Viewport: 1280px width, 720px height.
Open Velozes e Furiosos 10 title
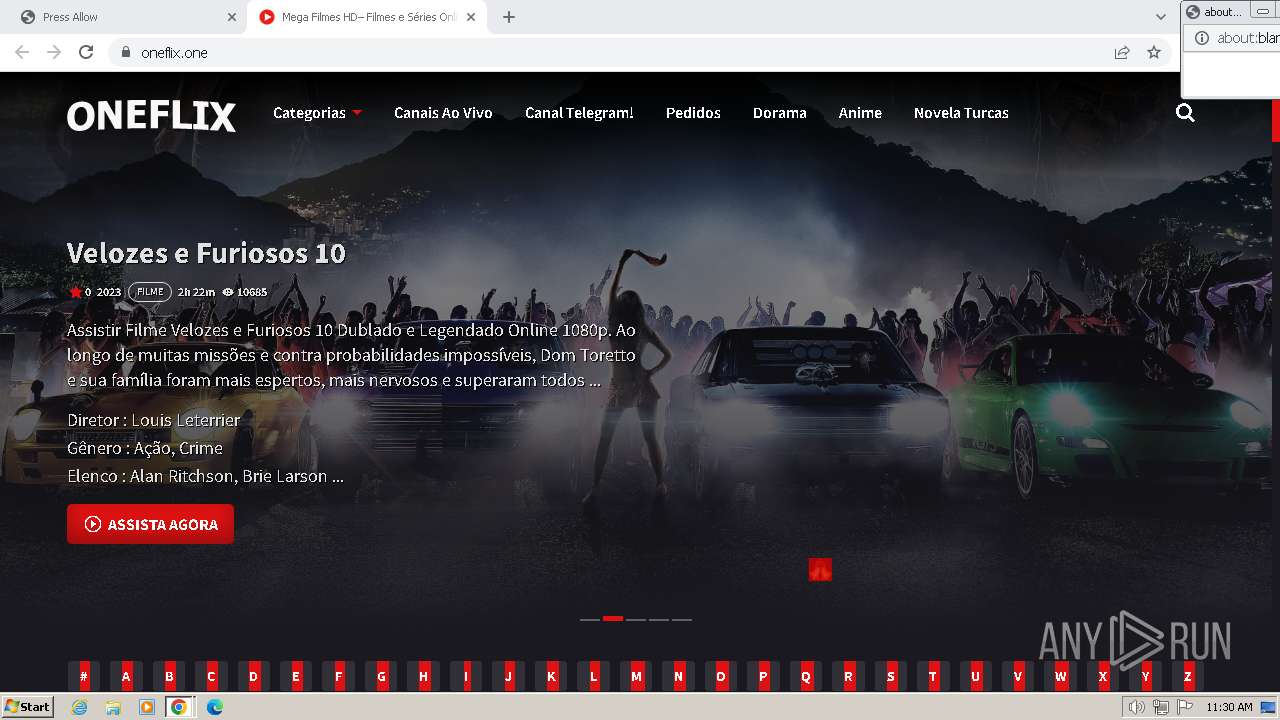point(206,253)
